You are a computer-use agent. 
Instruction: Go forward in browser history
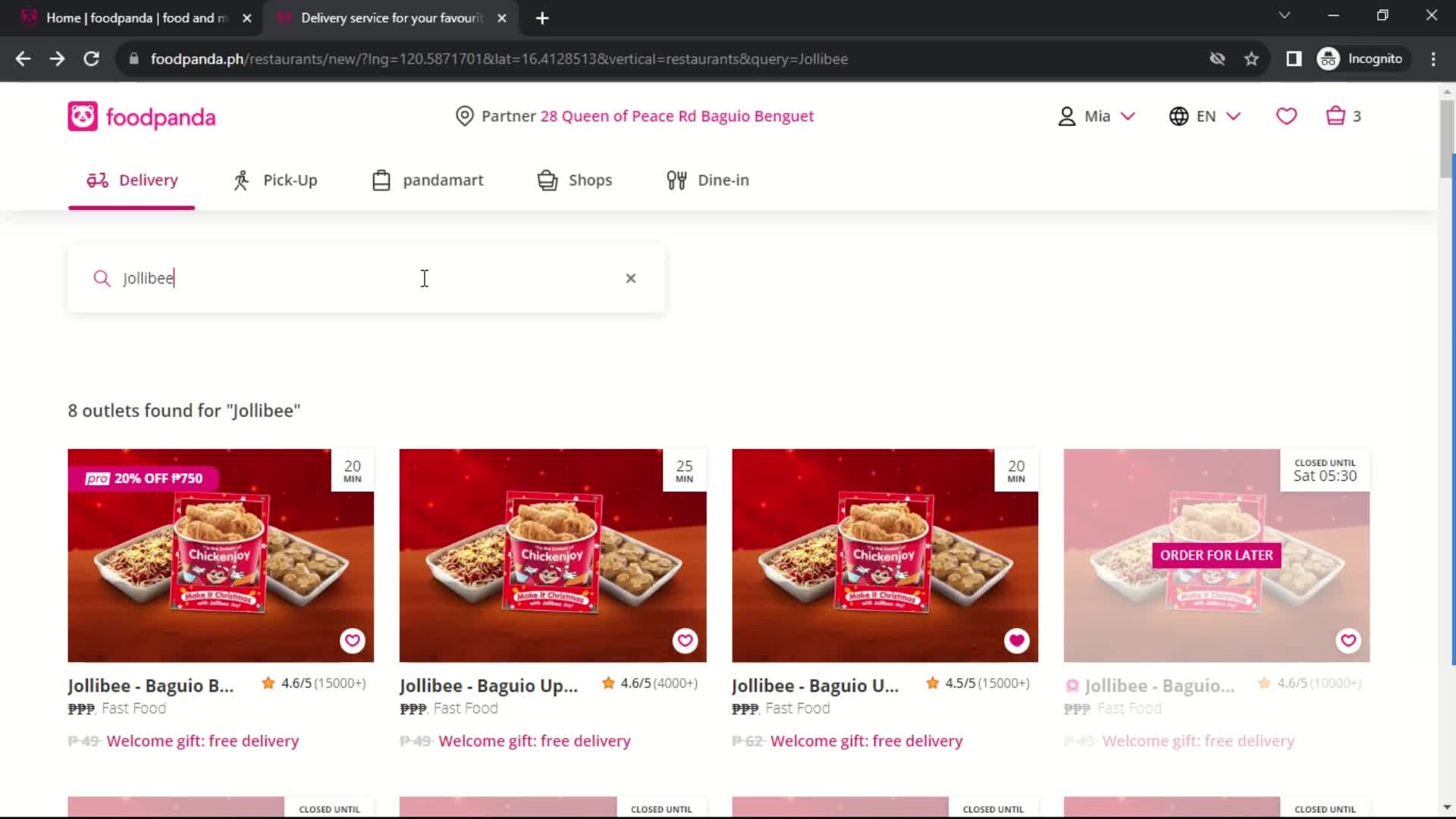[57, 58]
